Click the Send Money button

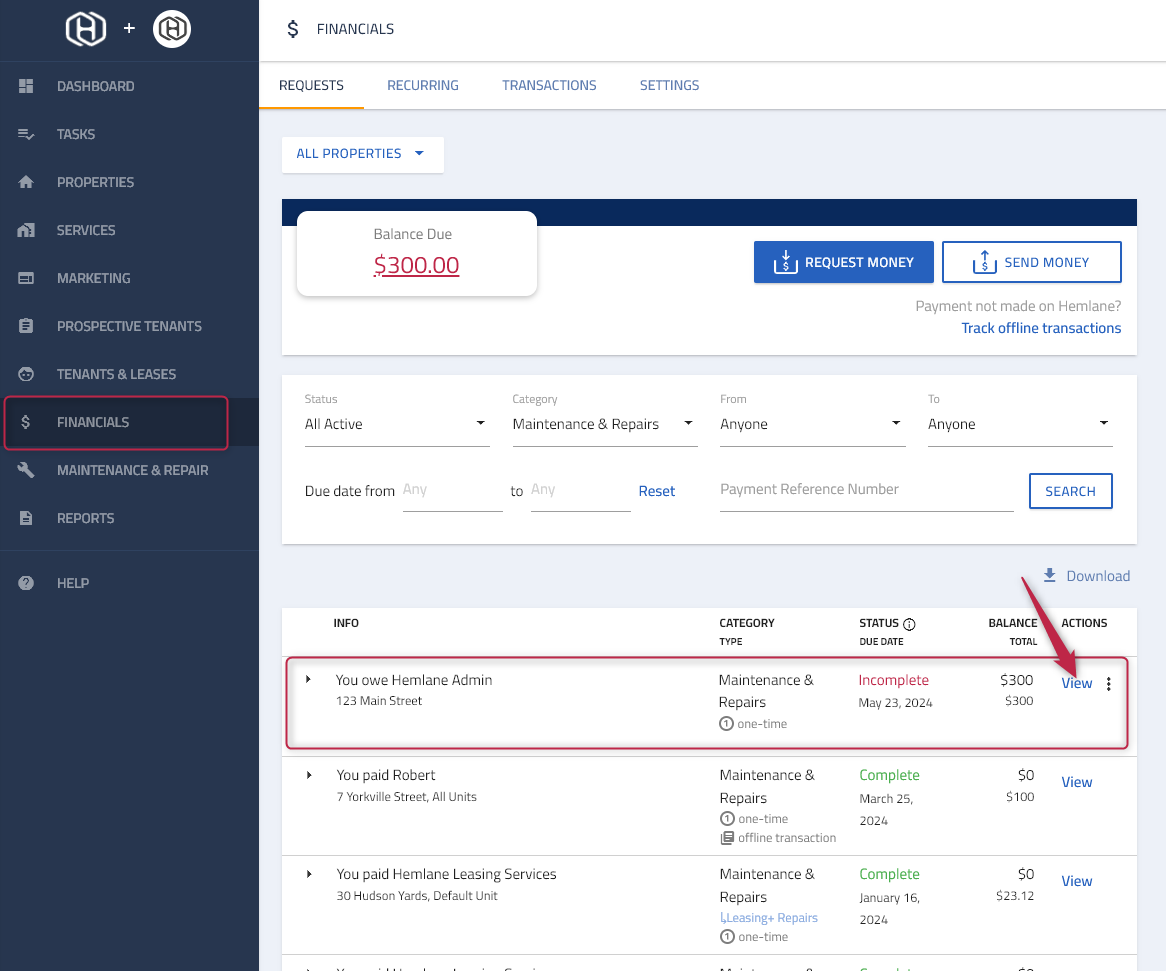click(x=1031, y=262)
